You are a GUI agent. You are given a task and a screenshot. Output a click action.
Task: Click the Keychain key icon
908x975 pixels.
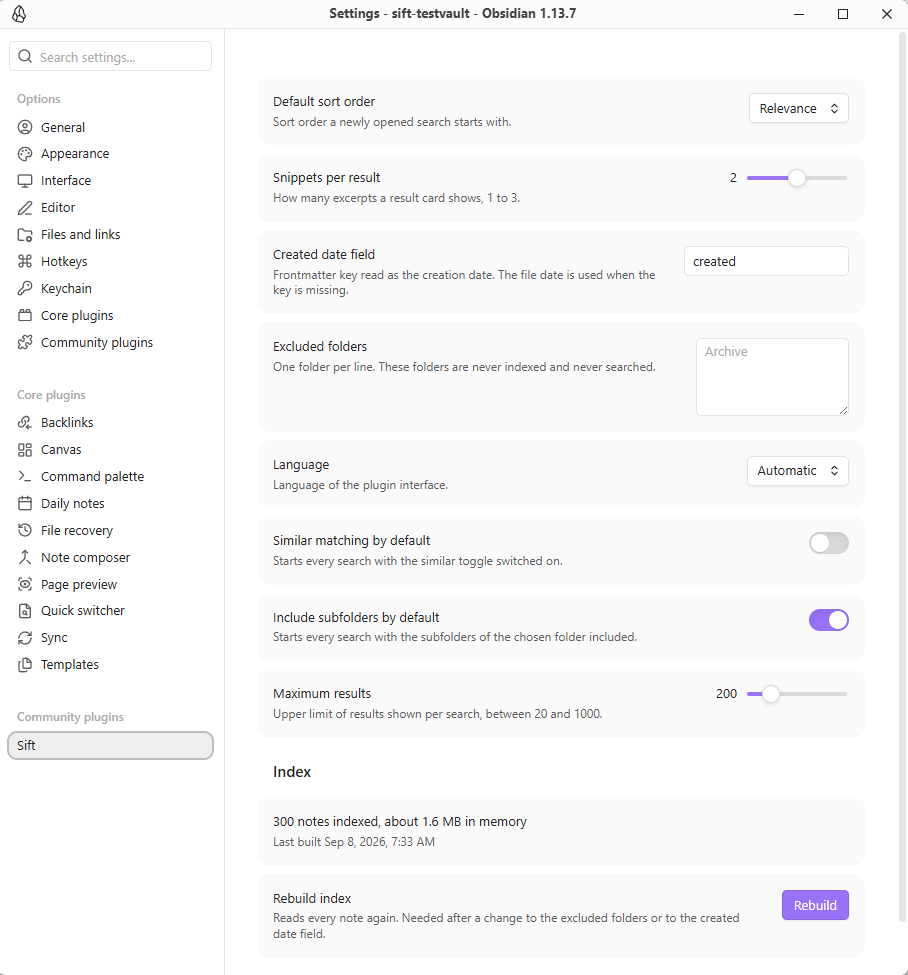pyautogui.click(x=25, y=289)
